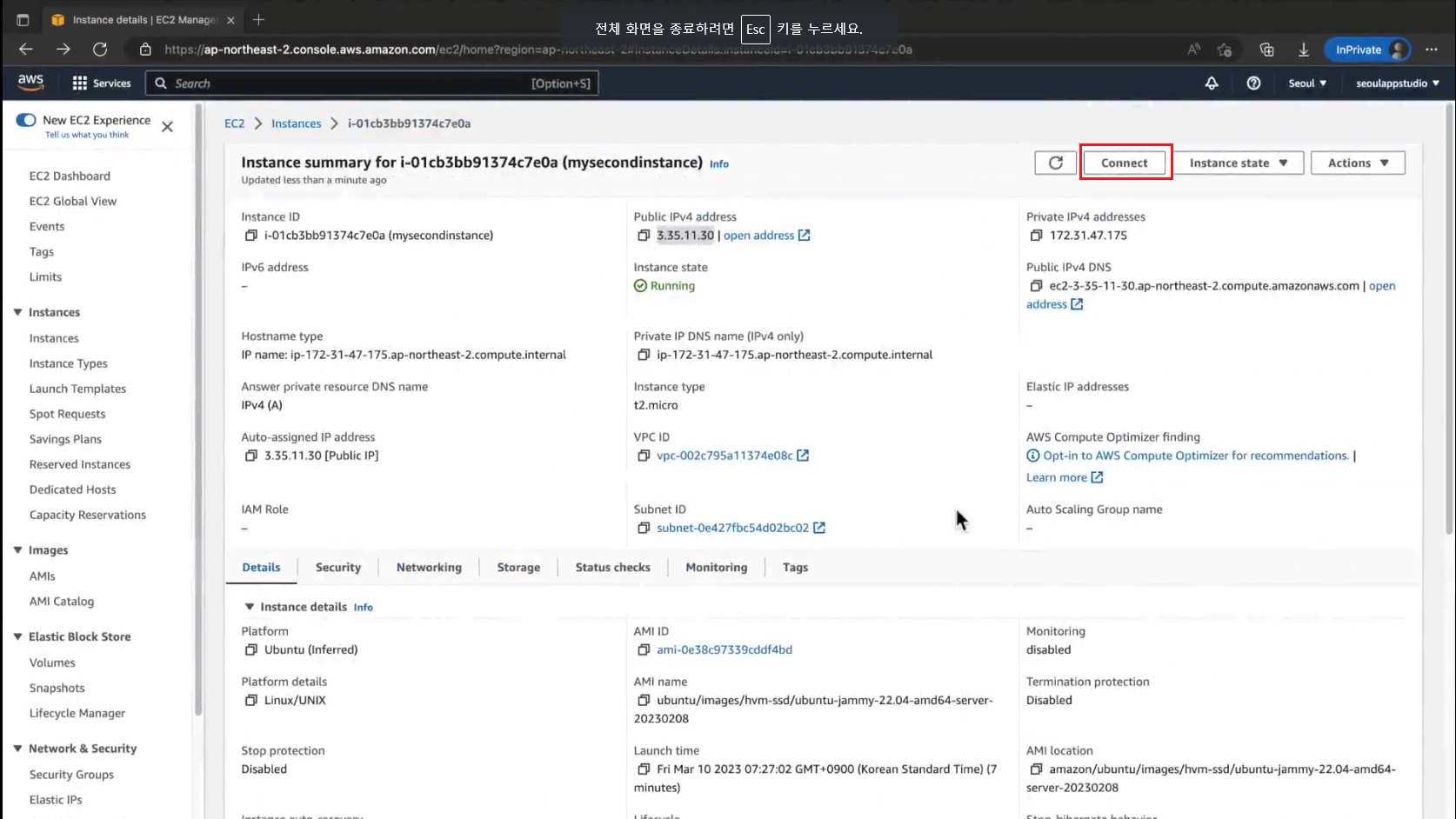Open the Seoul region selector
The height and width of the screenshot is (819, 1456).
pos(1307,83)
